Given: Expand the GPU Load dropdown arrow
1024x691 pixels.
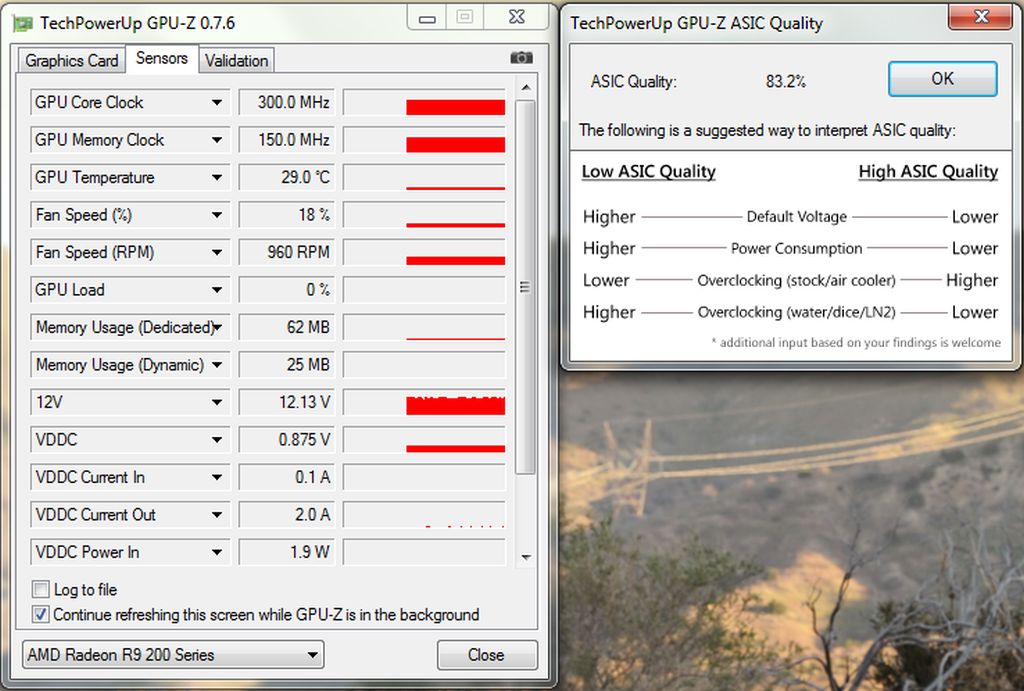Looking at the screenshot, I should tap(217, 290).
